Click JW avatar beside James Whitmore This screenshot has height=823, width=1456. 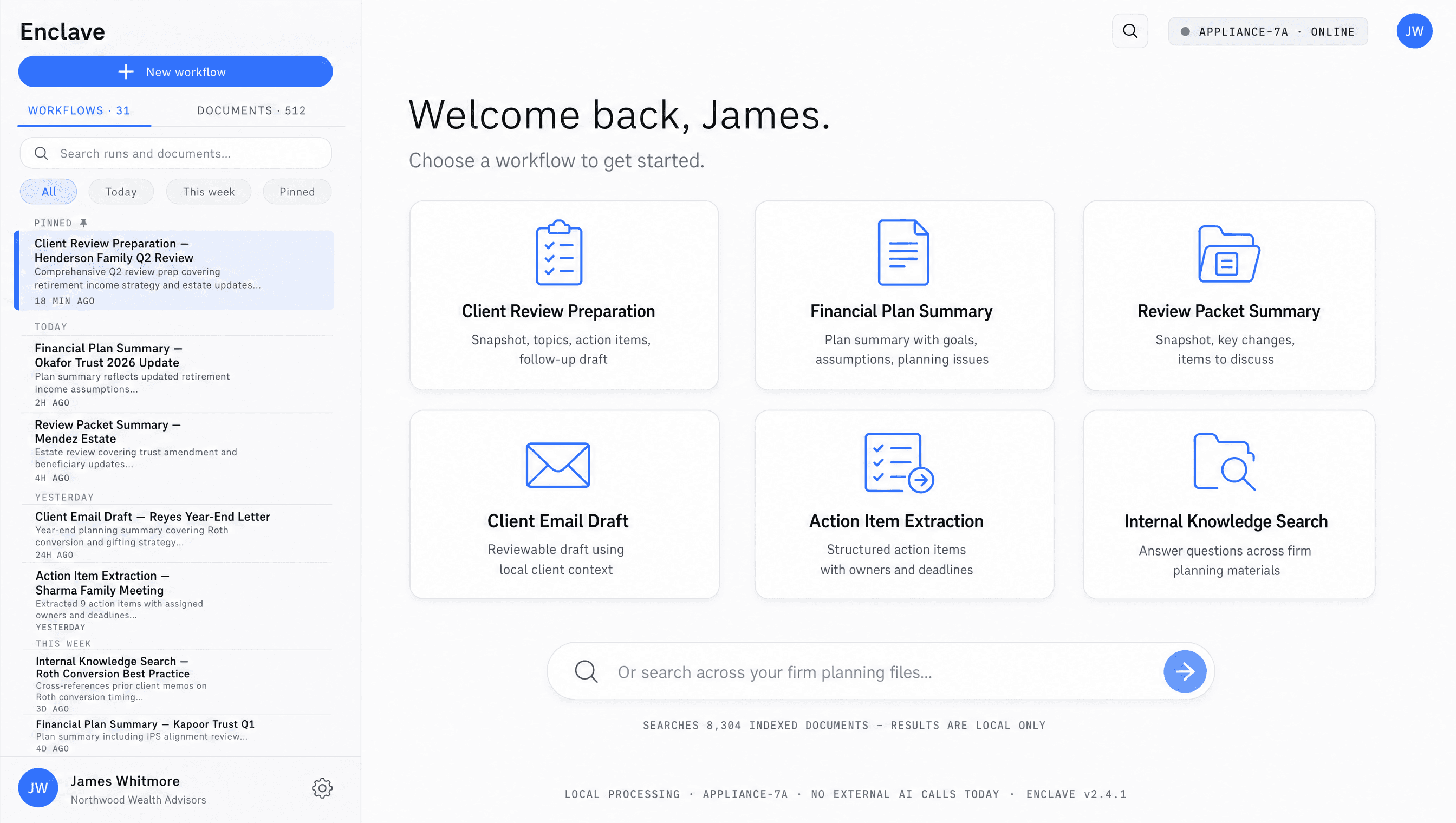point(38,787)
